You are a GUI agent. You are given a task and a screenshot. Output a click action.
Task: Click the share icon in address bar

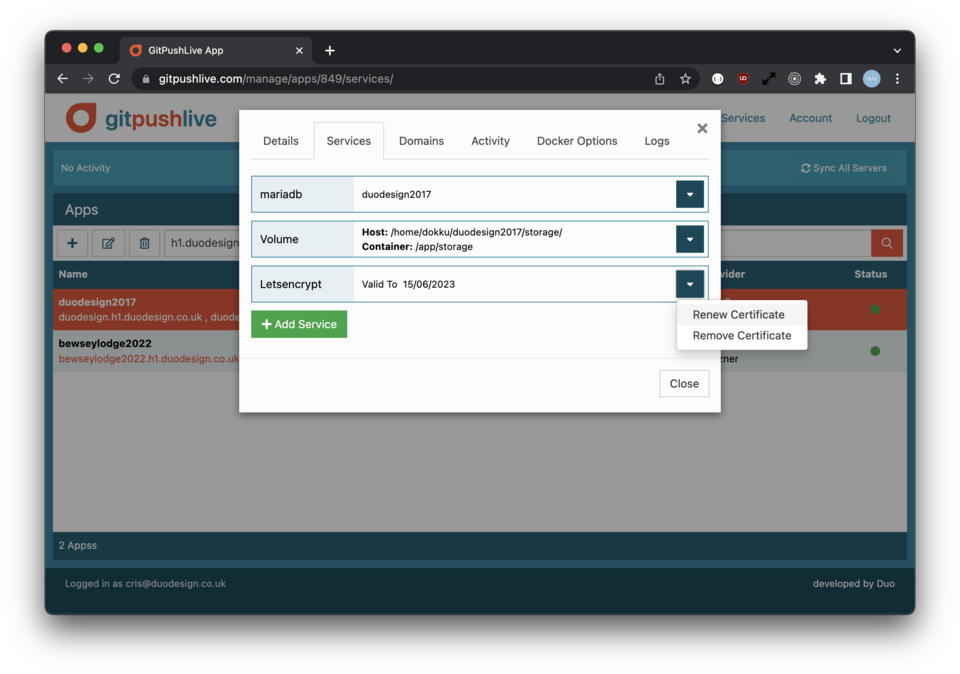click(659, 78)
